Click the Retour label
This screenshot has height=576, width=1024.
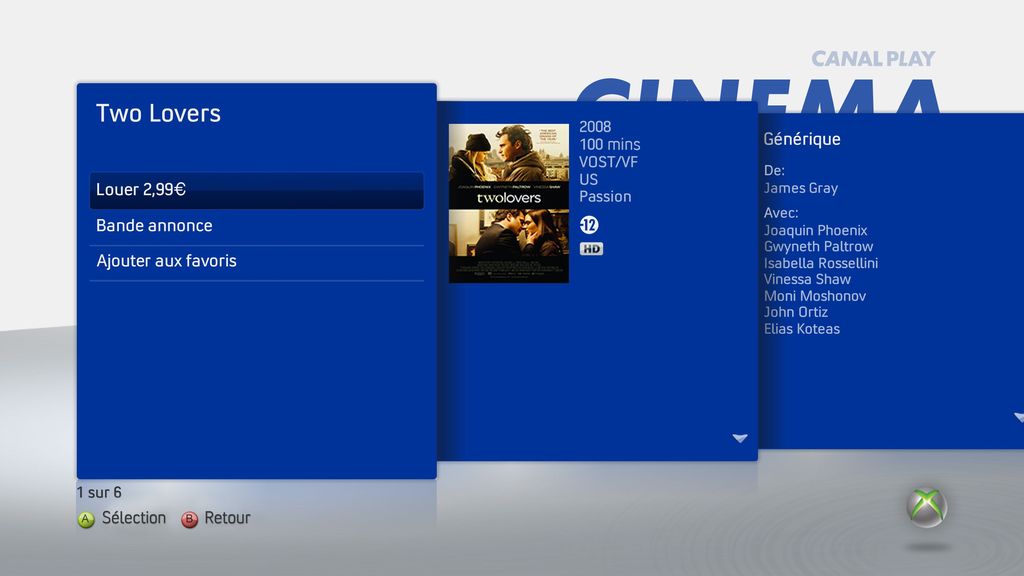coord(227,518)
